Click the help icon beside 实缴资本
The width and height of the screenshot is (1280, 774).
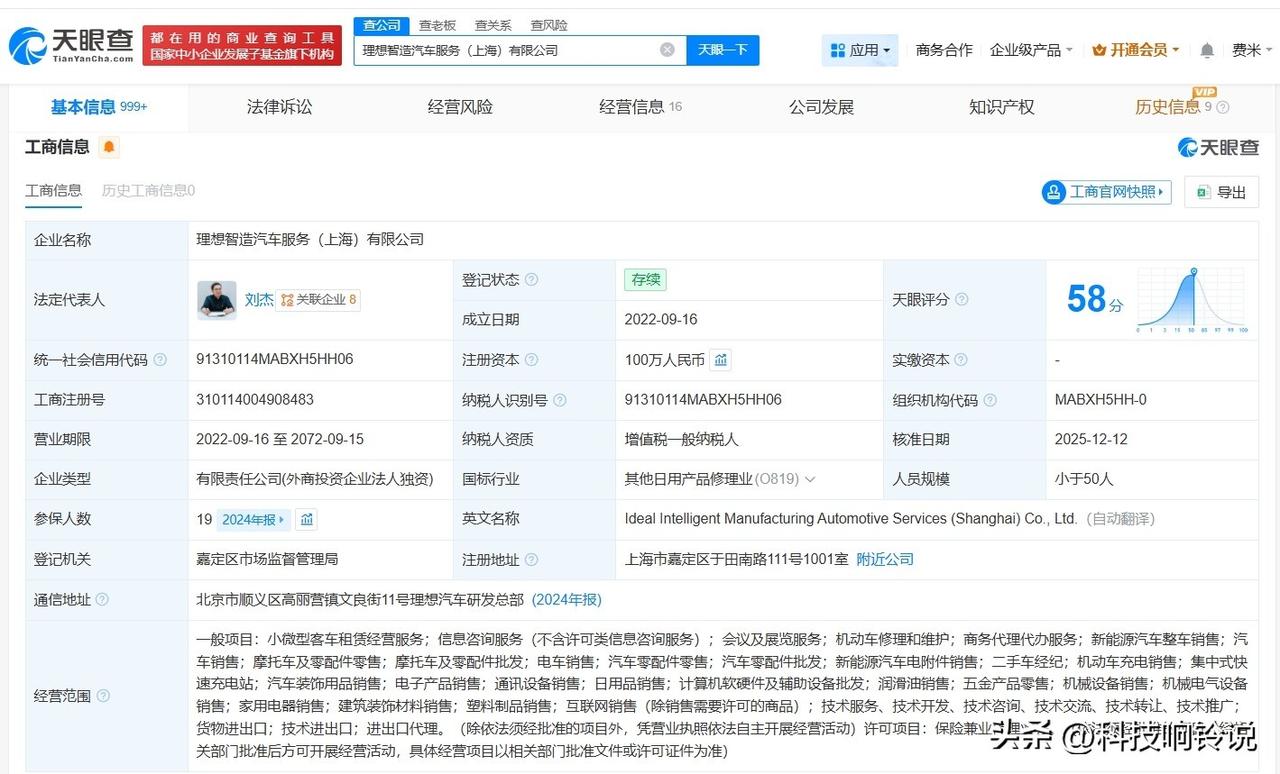point(962,360)
